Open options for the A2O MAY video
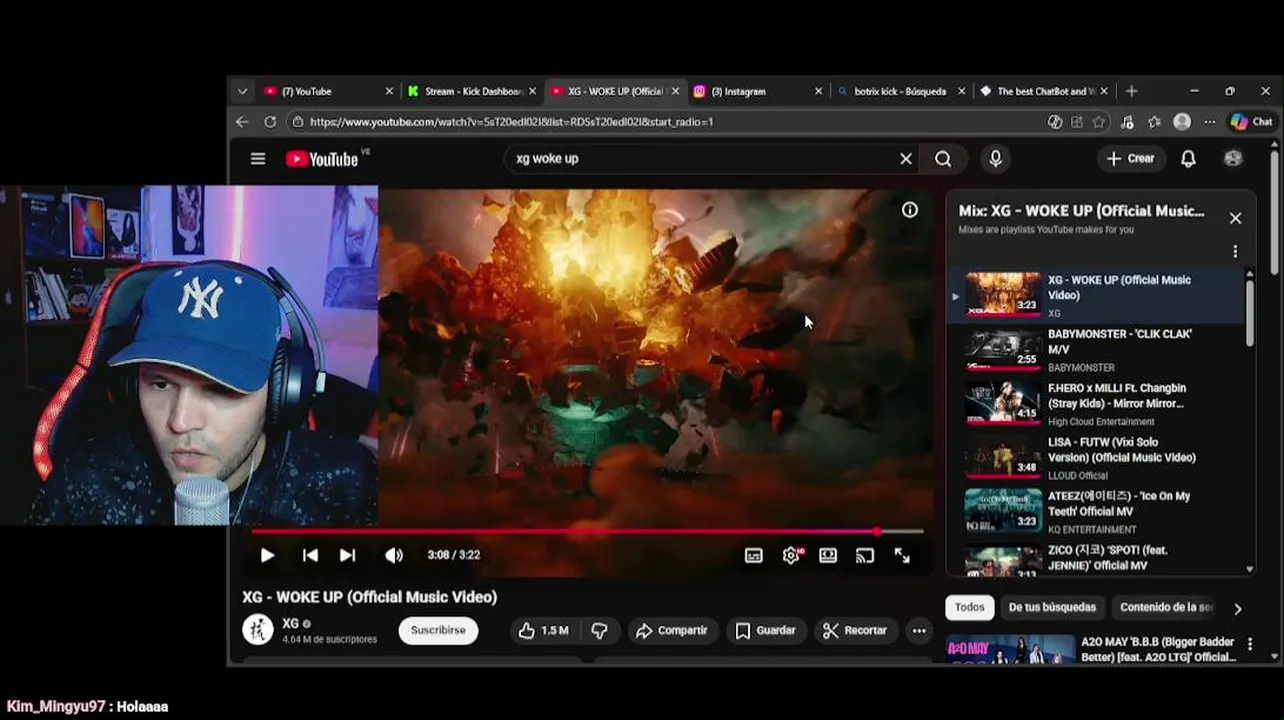1284x720 pixels. click(x=1249, y=645)
